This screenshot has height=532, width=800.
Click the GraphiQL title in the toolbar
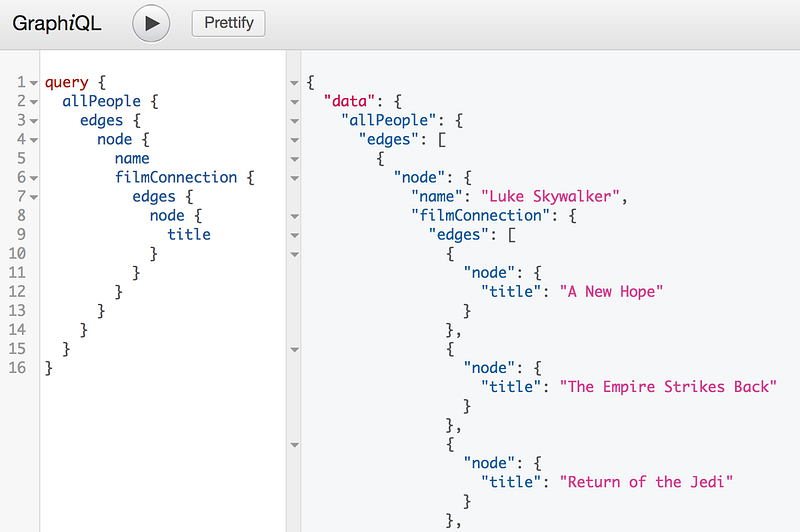tap(56, 24)
